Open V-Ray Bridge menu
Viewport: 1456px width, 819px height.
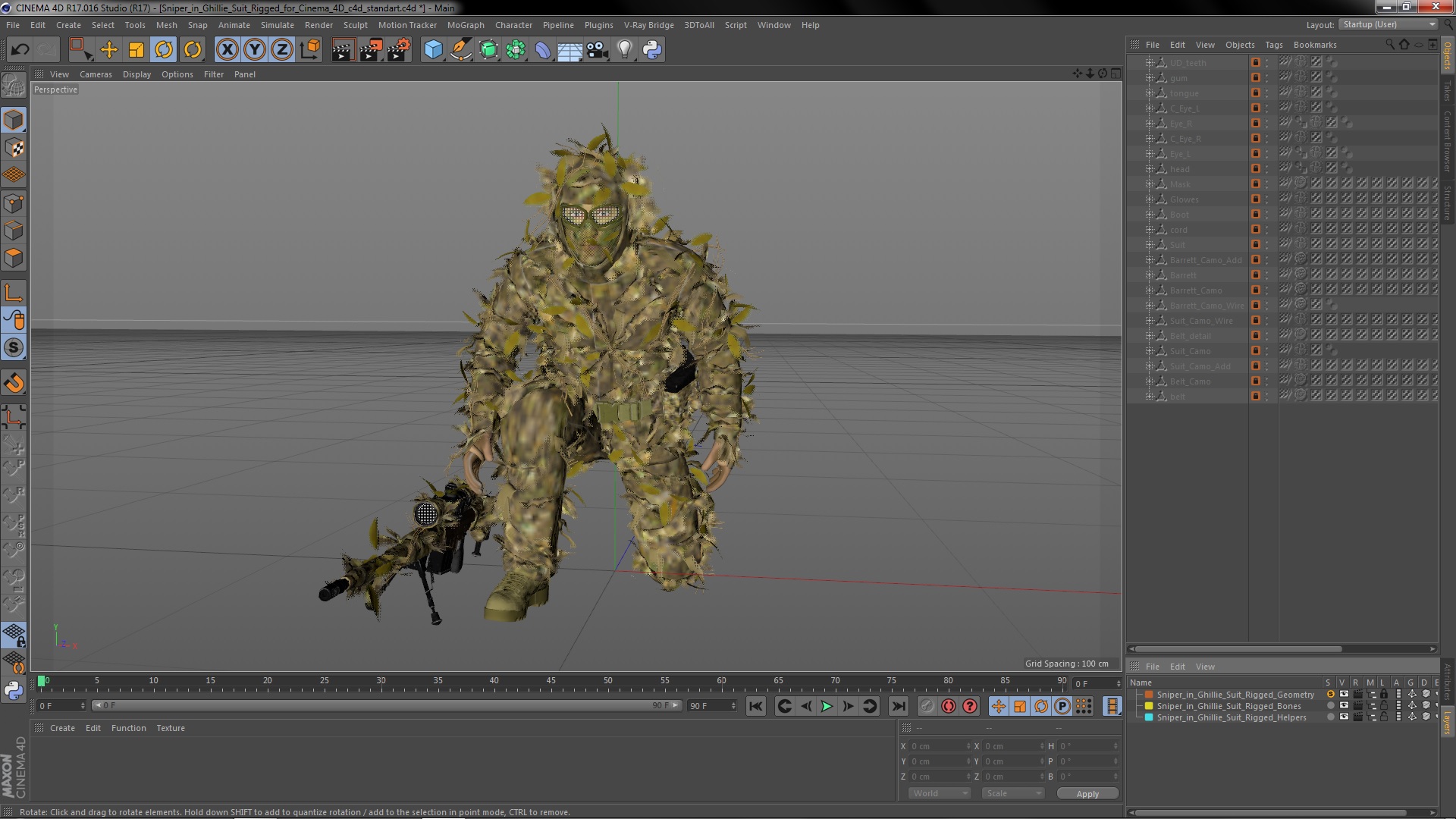tap(648, 25)
